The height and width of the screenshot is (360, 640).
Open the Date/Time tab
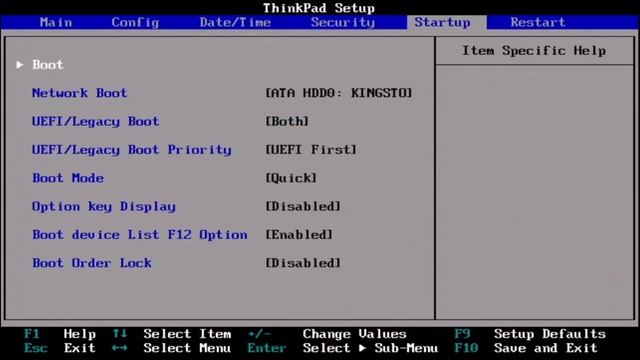(x=235, y=22)
